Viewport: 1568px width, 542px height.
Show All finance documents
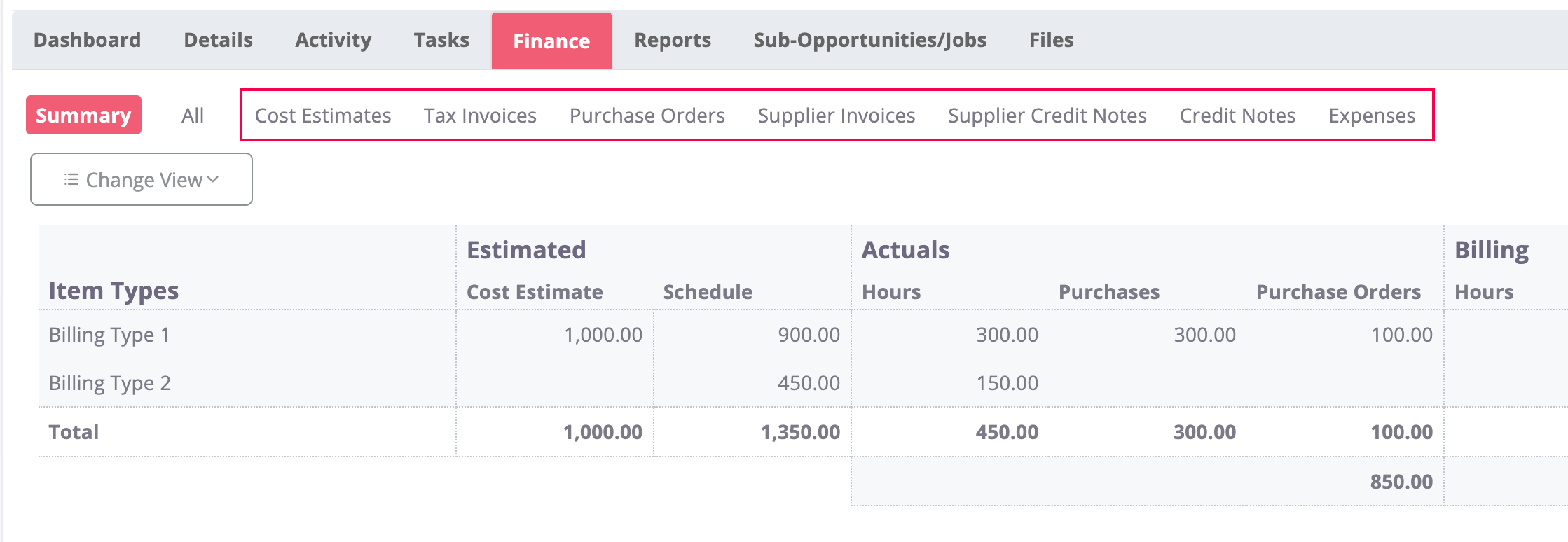point(193,116)
